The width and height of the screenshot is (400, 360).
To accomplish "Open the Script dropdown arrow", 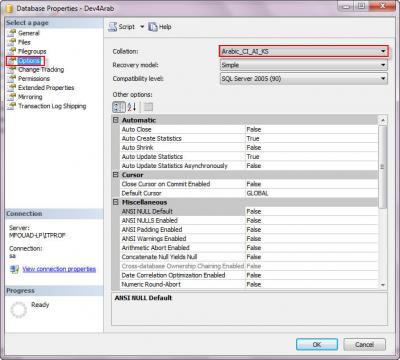I will point(142,27).
